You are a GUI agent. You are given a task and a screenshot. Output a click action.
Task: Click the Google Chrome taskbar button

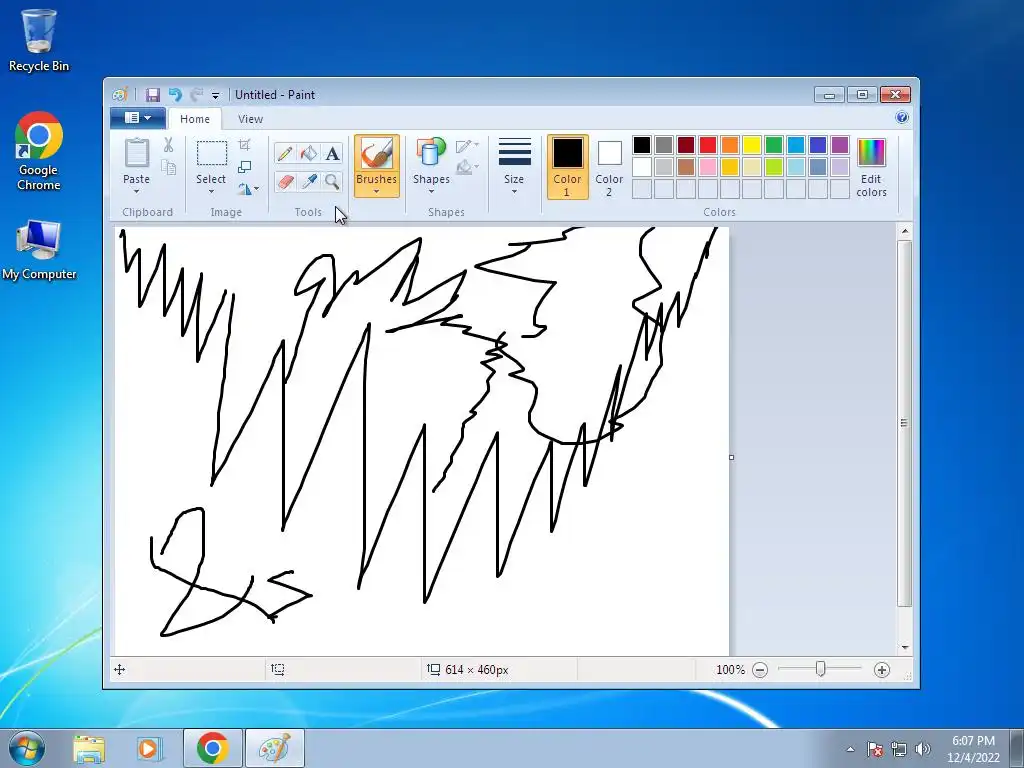tap(212, 748)
